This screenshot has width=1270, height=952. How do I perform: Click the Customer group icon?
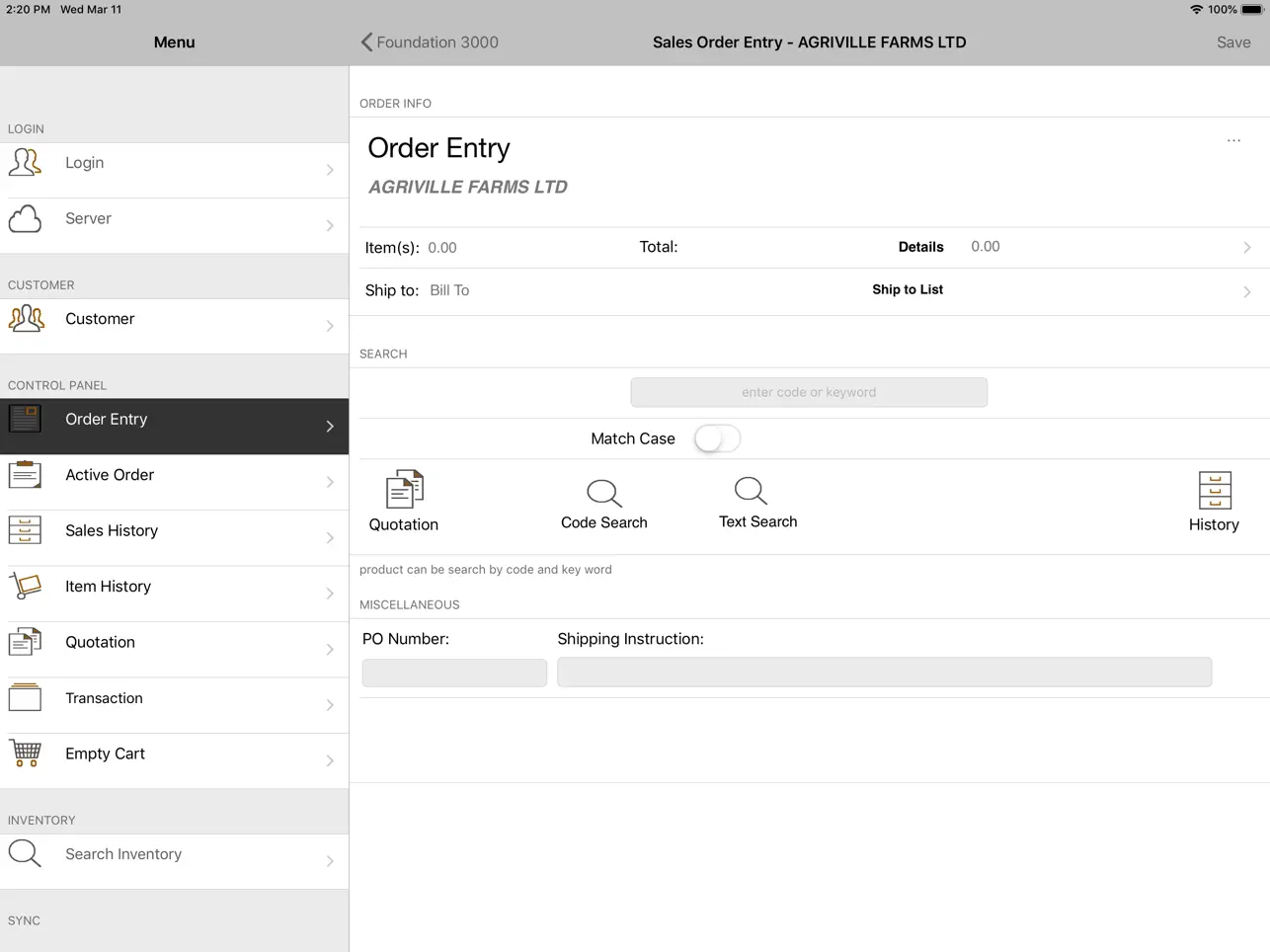(x=26, y=319)
